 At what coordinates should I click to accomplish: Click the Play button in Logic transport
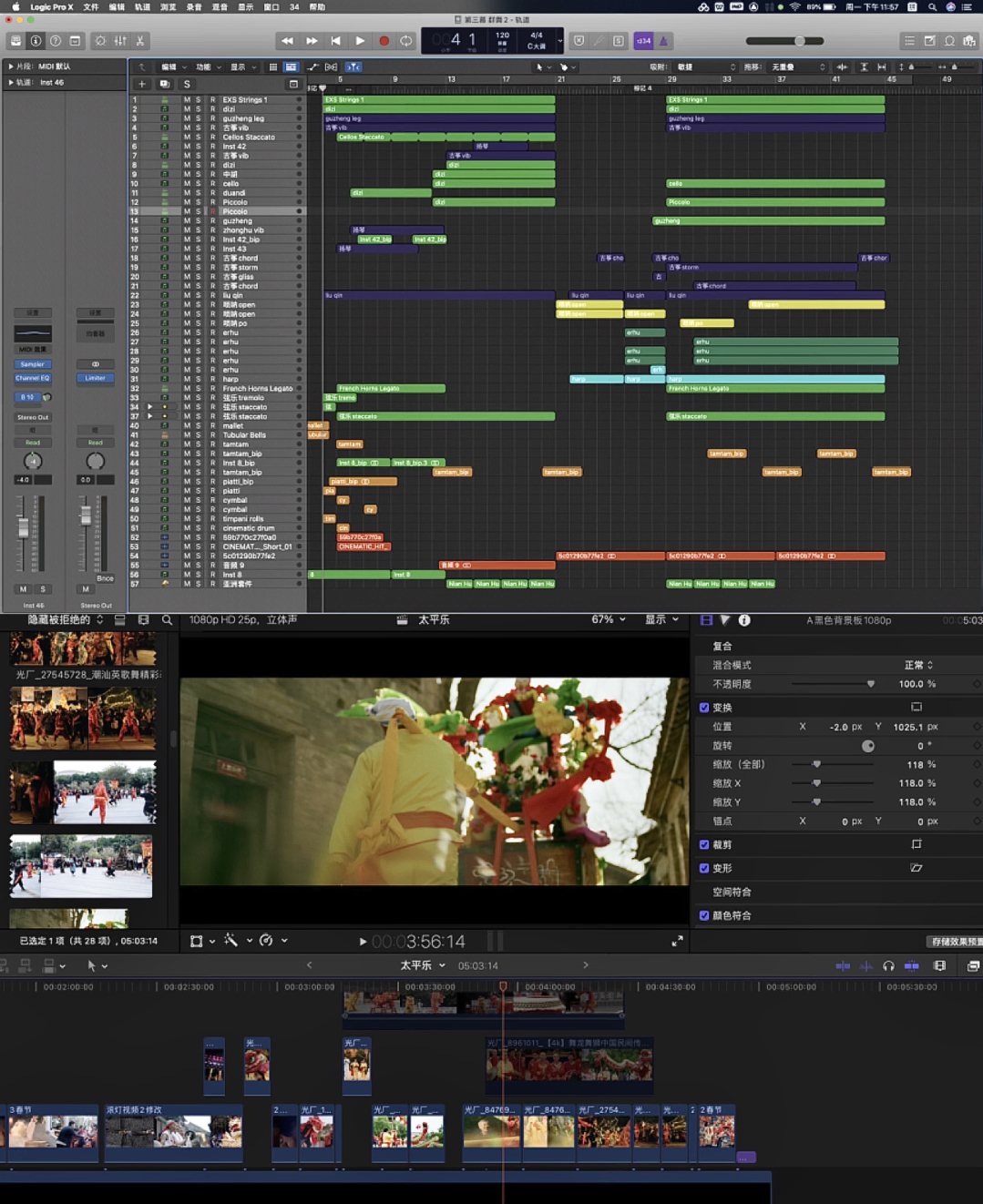(x=360, y=41)
